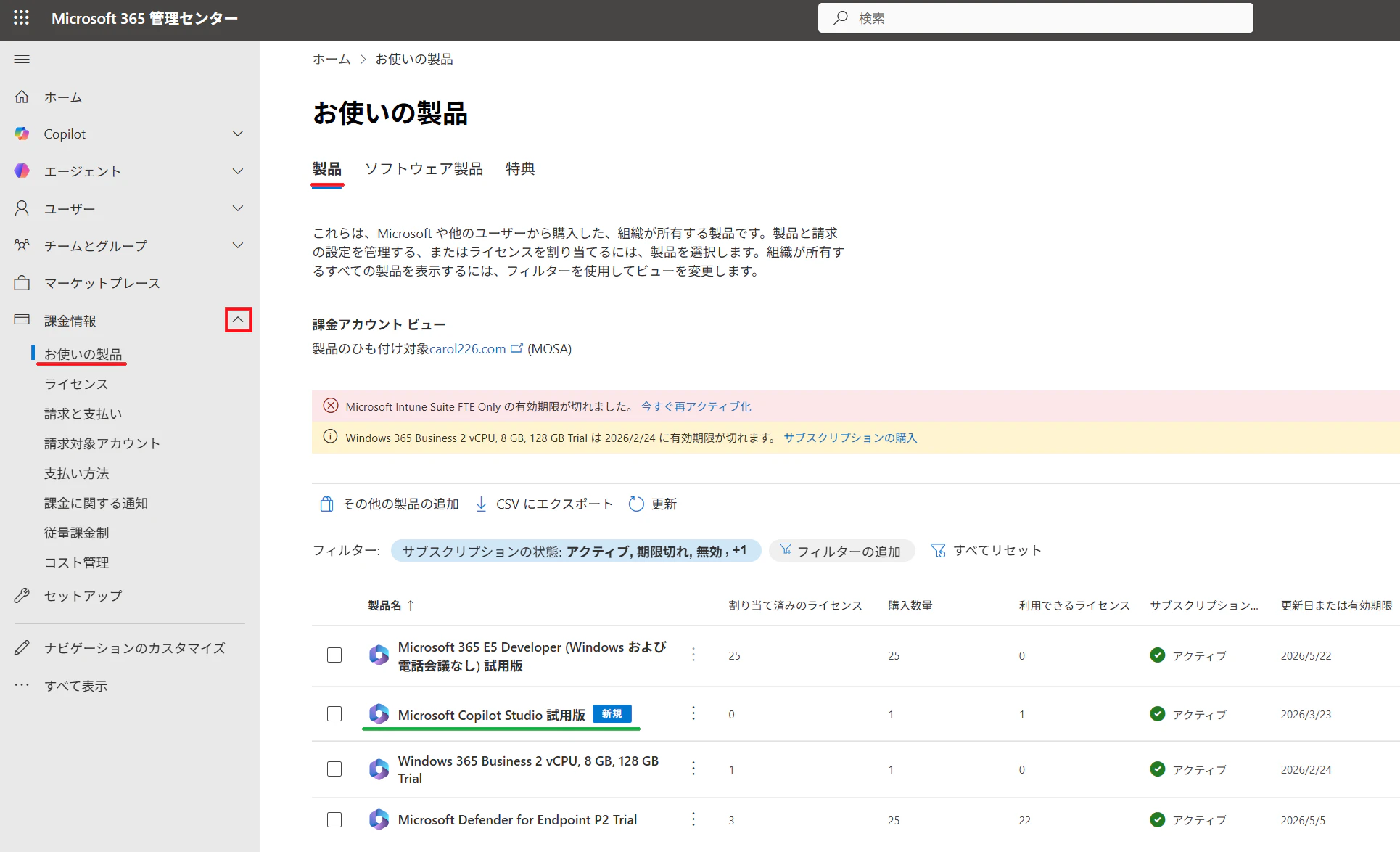Click the マーケットプレース bag icon
The image size is (1400, 852).
pyautogui.click(x=22, y=283)
